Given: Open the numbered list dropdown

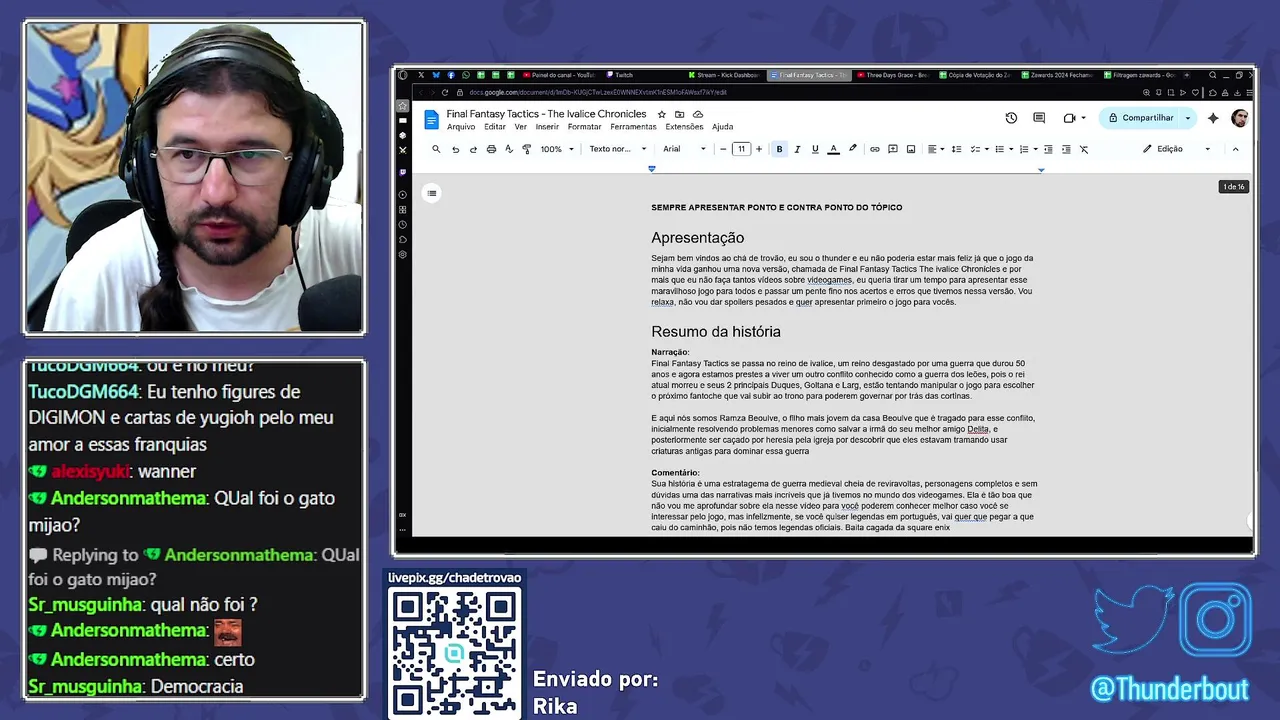Looking at the screenshot, I should pyautogui.click(x=1027, y=149).
